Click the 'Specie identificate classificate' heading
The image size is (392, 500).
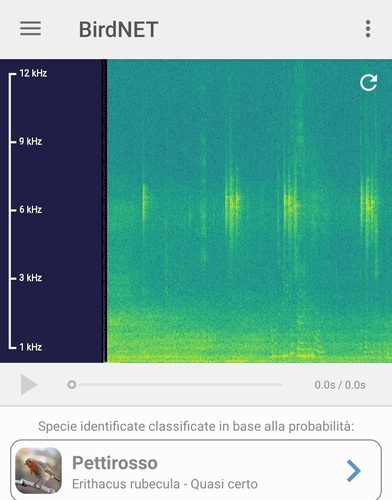(196, 426)
